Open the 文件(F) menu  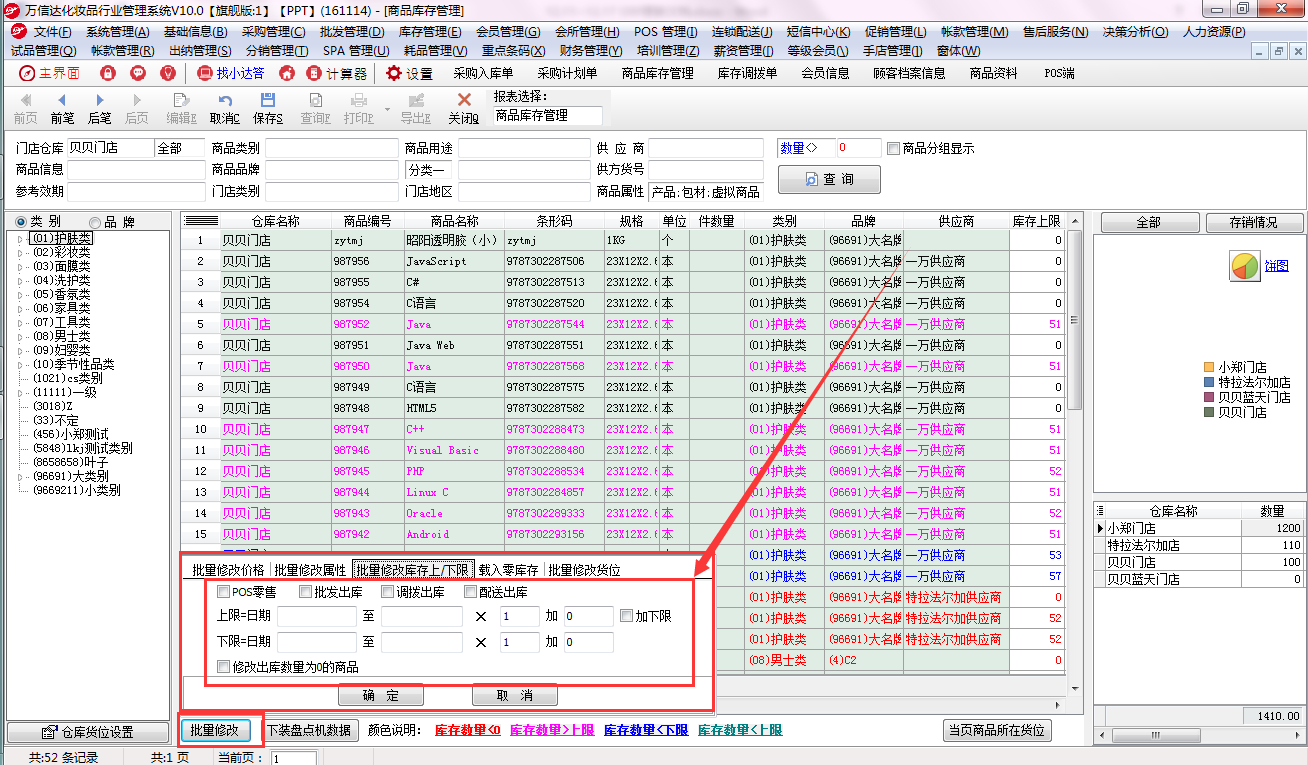click(52, 32)
